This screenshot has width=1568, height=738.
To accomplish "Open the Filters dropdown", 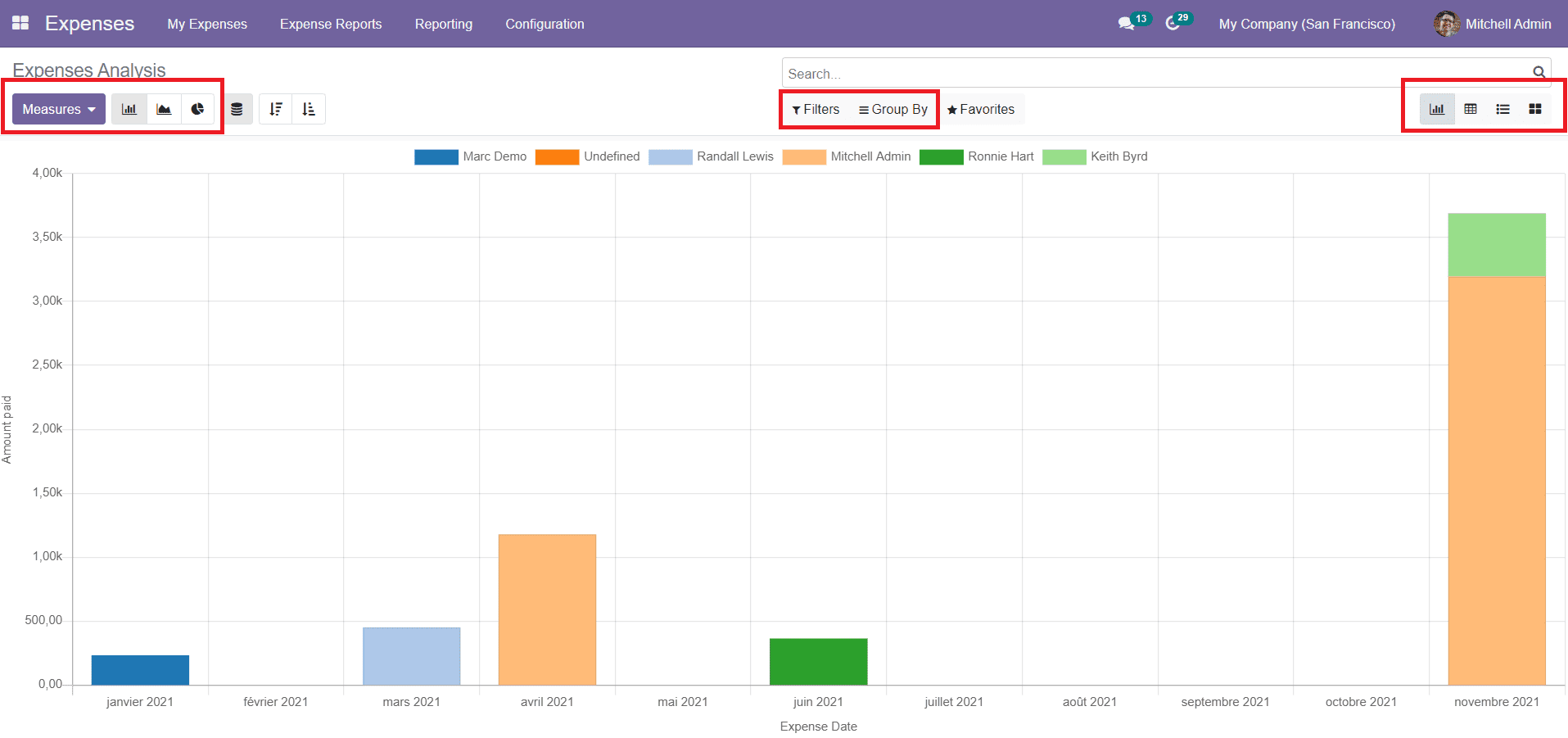I will click(x=816, y=108).
